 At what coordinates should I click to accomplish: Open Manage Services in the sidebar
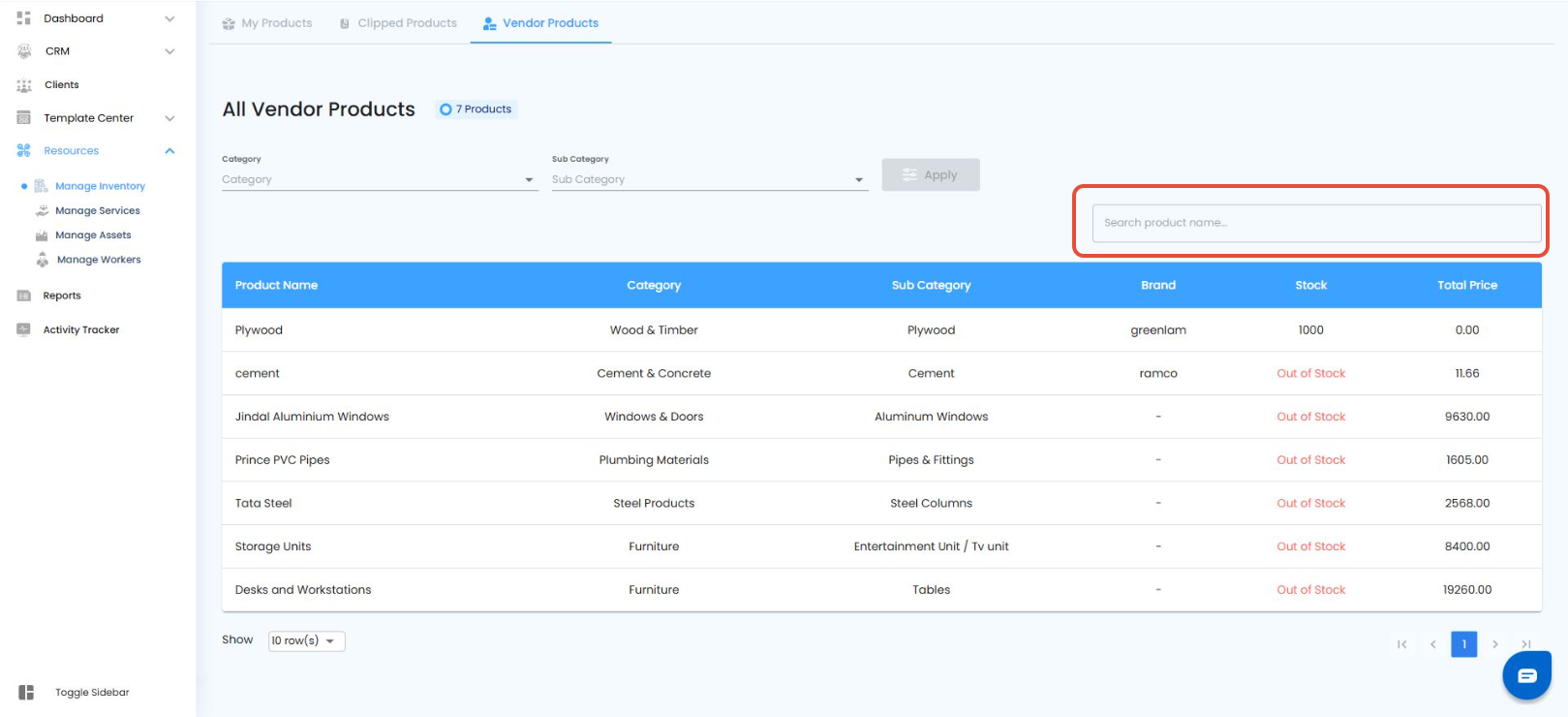[97, 210]
